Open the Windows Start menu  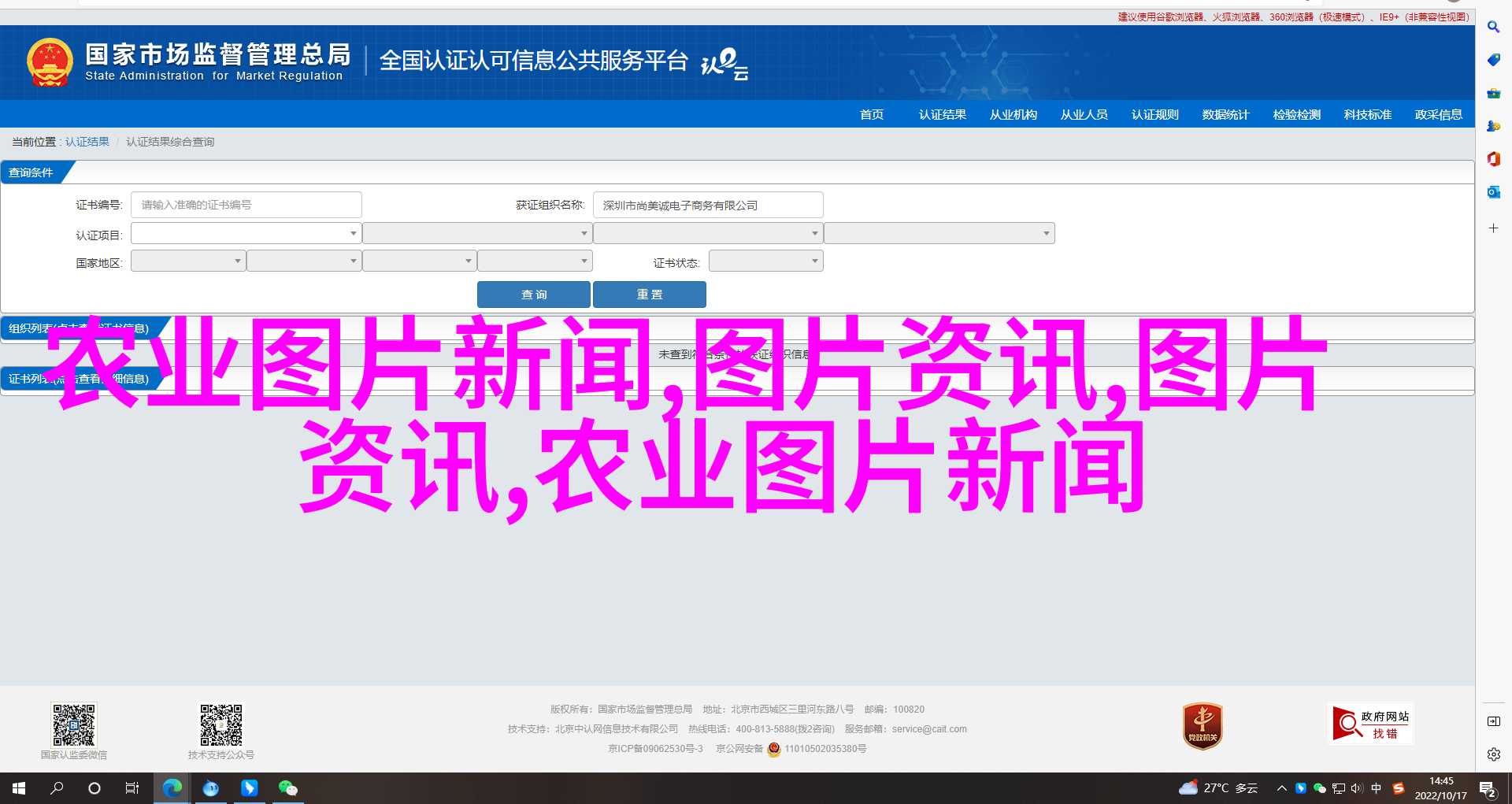coord(19,788)
